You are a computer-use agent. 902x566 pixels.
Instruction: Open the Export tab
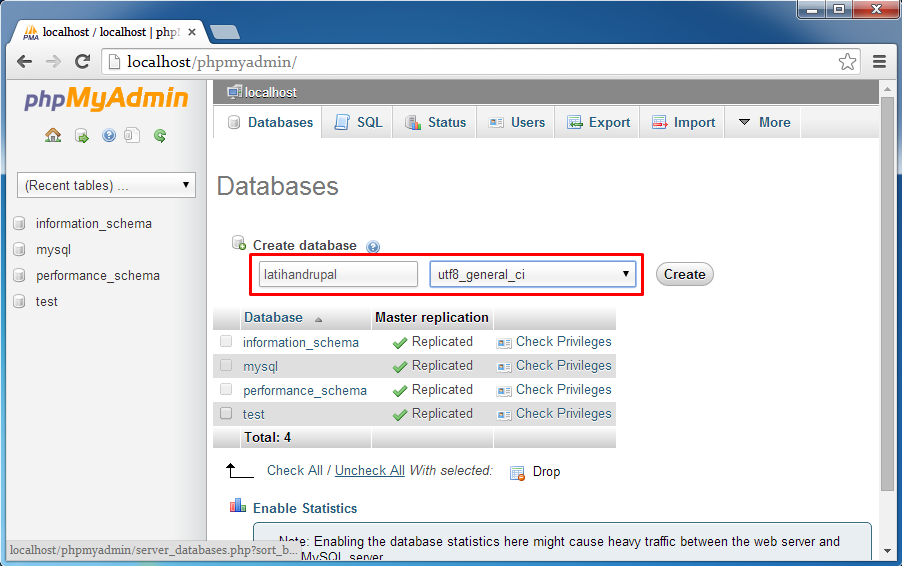[598, 123]
